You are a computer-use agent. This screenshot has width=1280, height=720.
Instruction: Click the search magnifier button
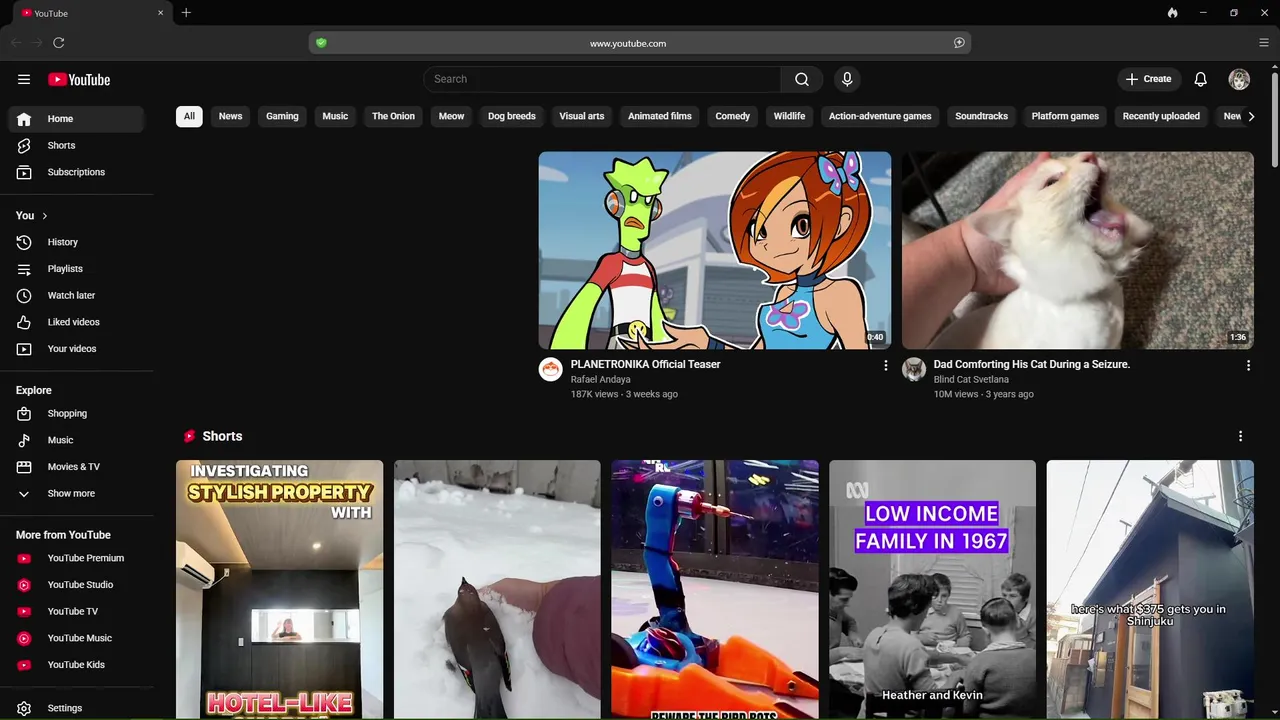pyautogui.click(x=802, y=79)
